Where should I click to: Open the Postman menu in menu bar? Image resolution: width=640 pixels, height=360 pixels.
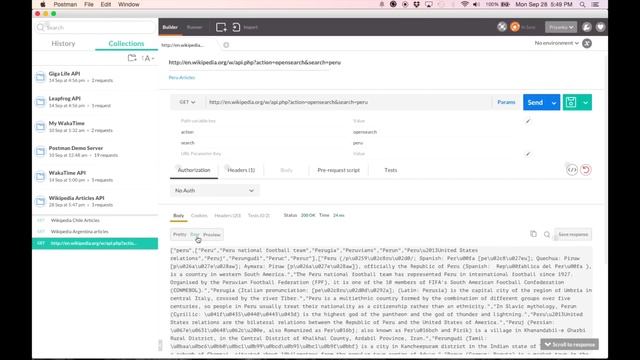pyautogui.click(x=65, y=4)
